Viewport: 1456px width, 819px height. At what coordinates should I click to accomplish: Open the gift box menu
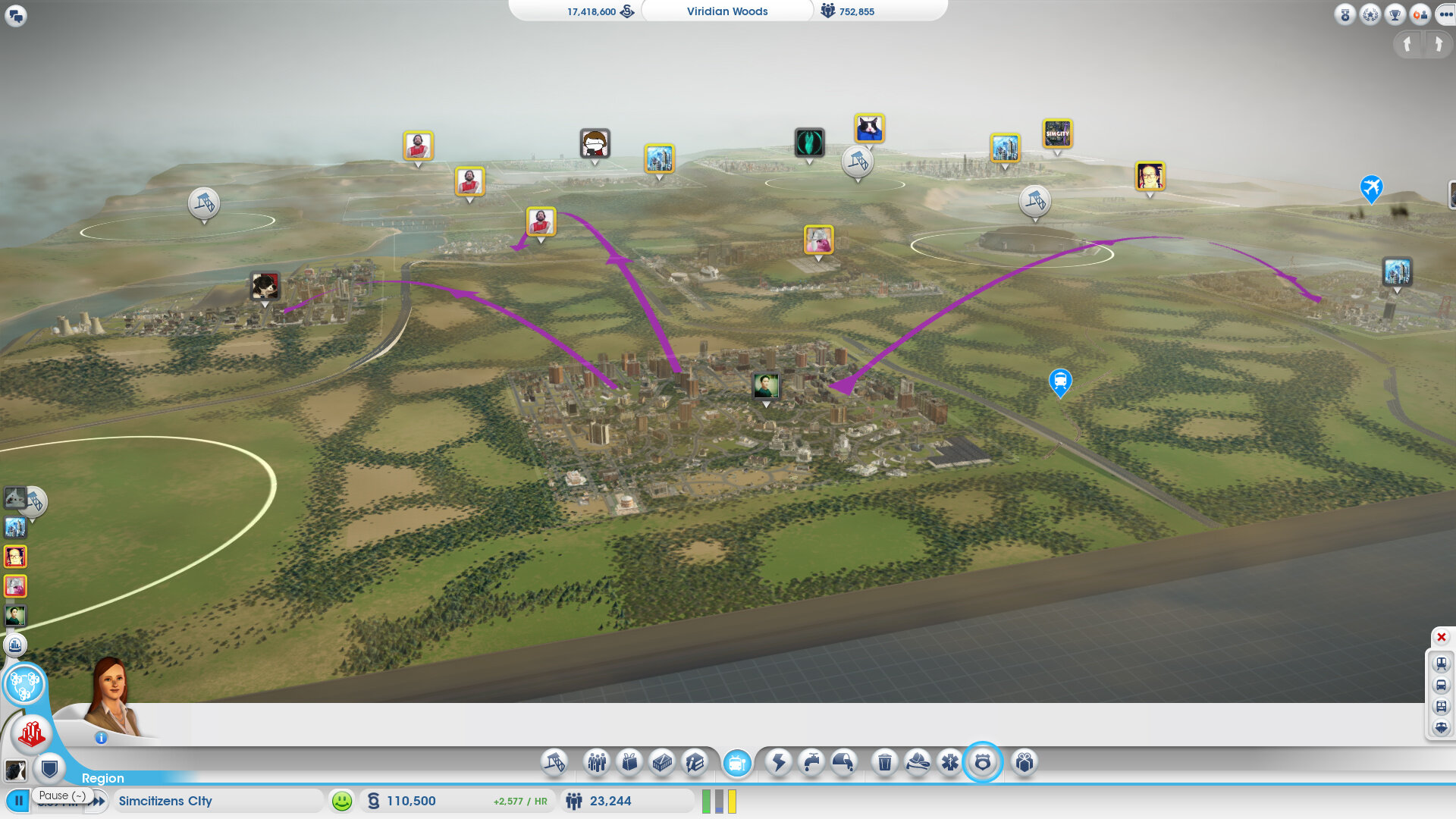1025,762
